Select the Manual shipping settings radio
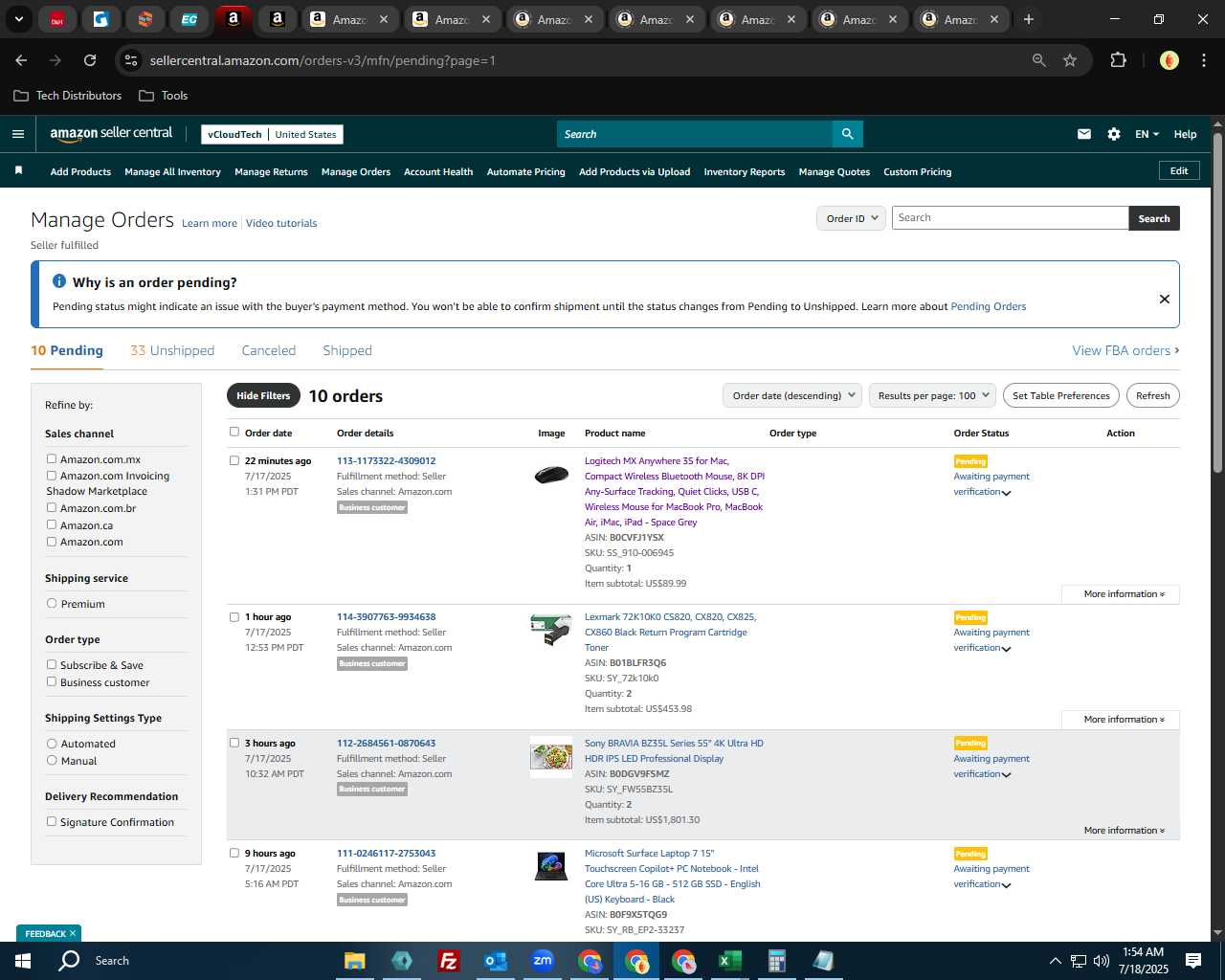 click(x=52, y=760)
